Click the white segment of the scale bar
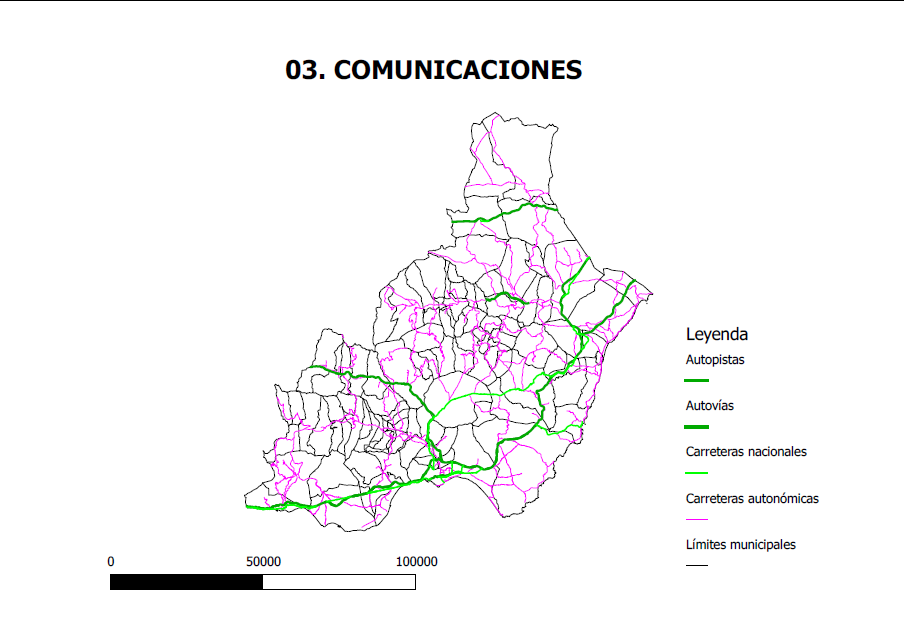This screenshot has width=904, height=639. coord(339,582)
